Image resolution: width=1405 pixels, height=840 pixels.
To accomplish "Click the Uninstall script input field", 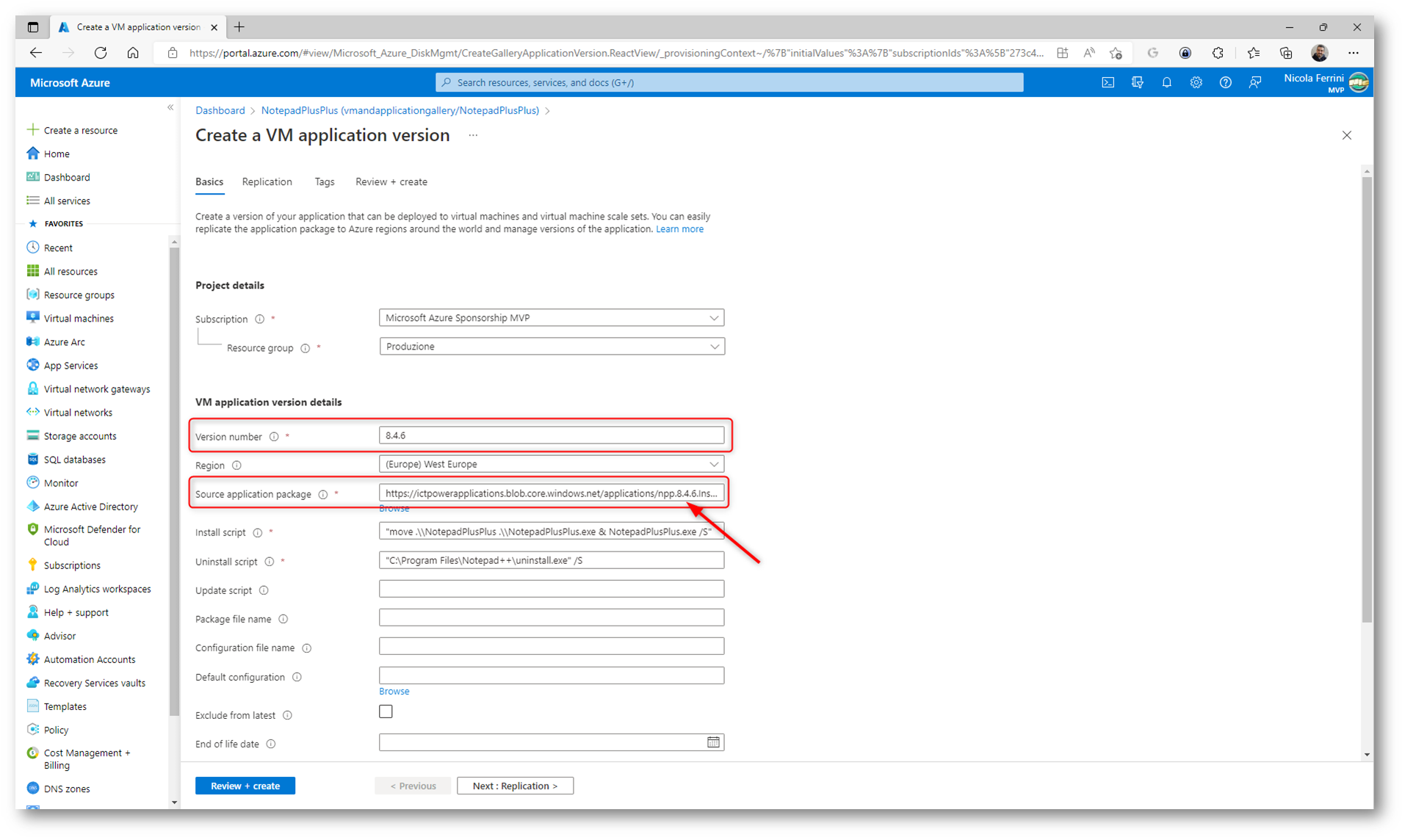I will click(x=552, y=560).
